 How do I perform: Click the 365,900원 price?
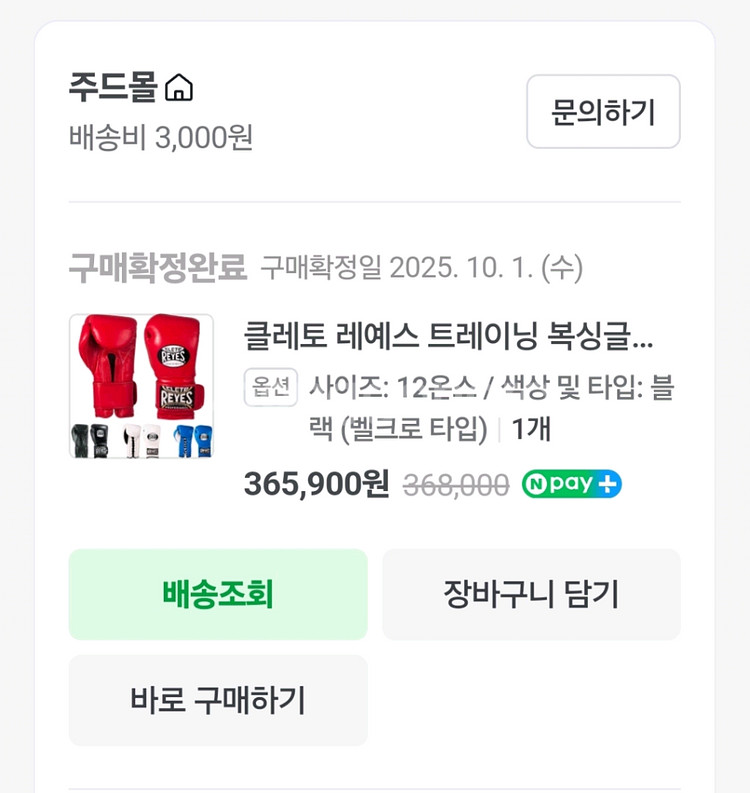[316, 484]
